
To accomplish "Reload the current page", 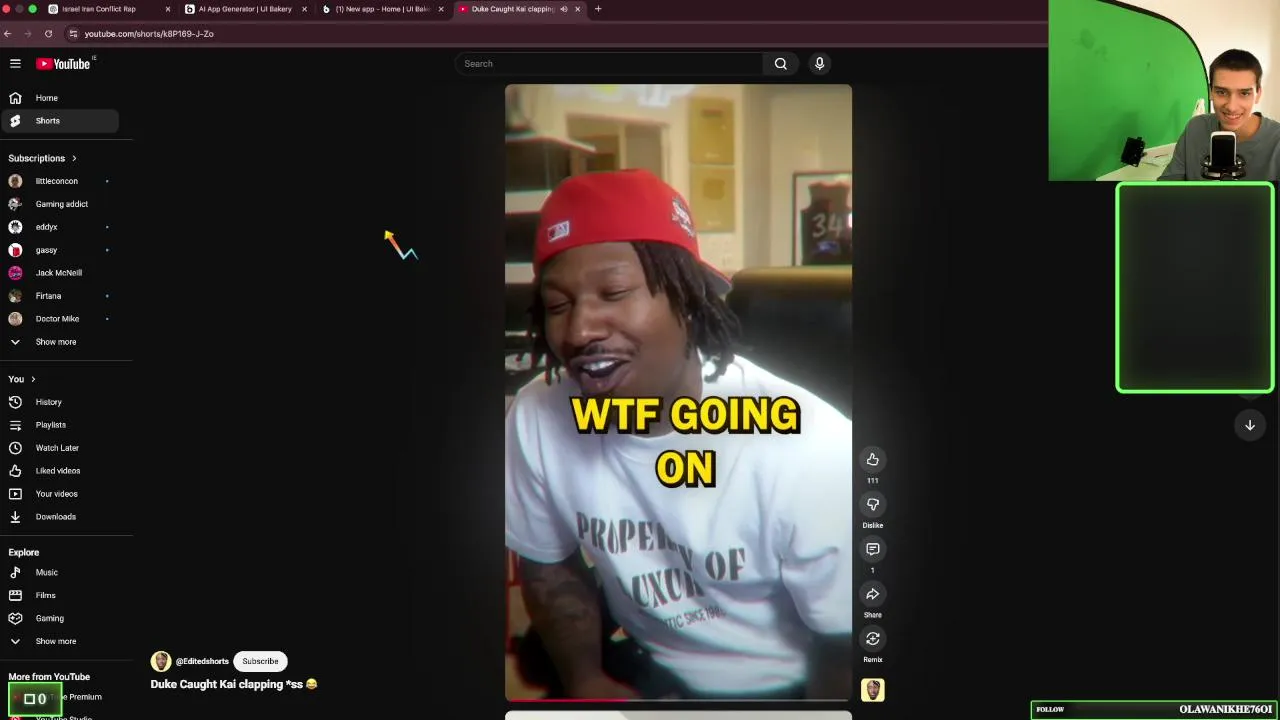I will pos(48,33).
